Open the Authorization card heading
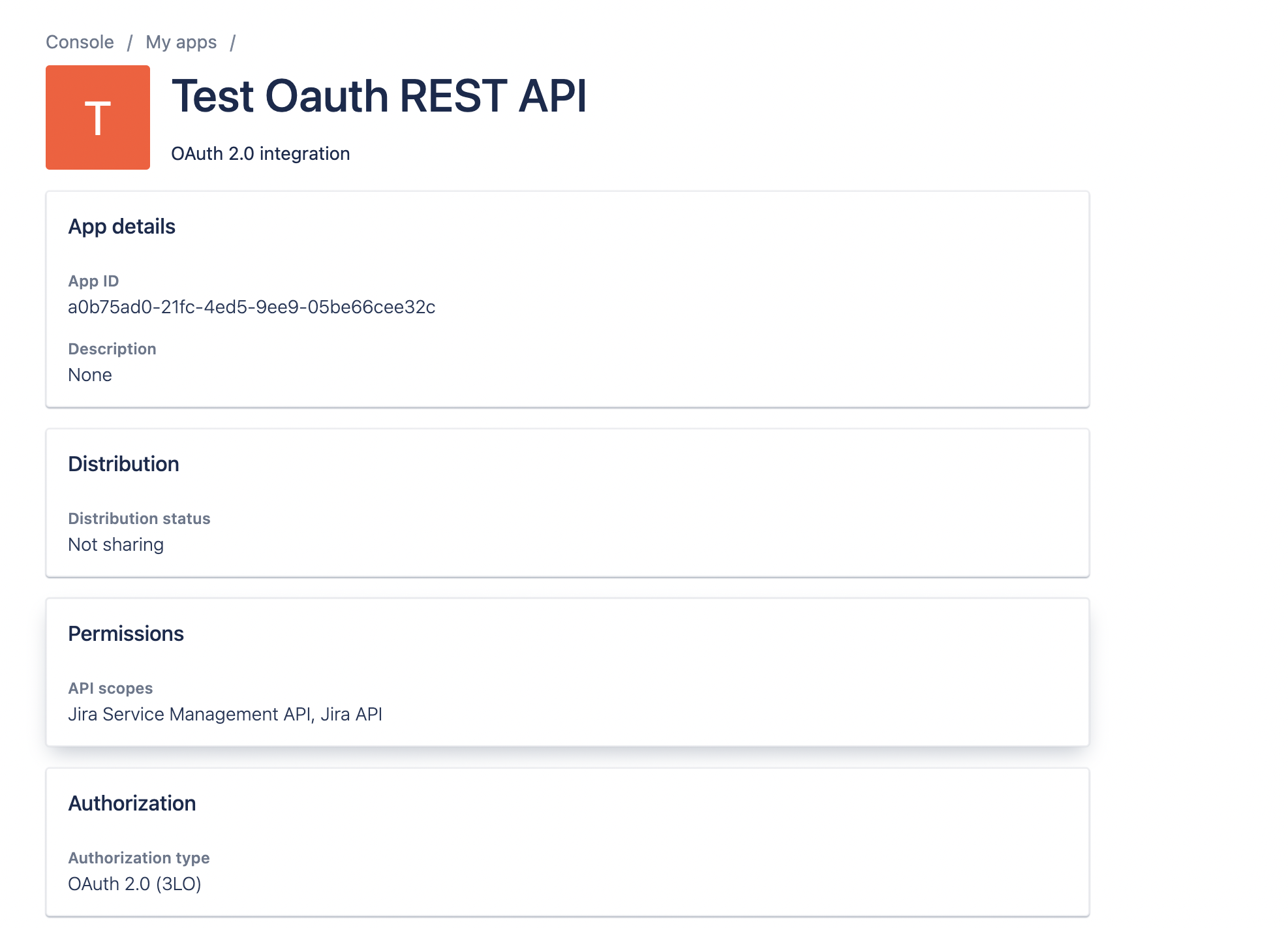Image resolution: width=1288 pixels, height=928 pixels. pos(132,803)
